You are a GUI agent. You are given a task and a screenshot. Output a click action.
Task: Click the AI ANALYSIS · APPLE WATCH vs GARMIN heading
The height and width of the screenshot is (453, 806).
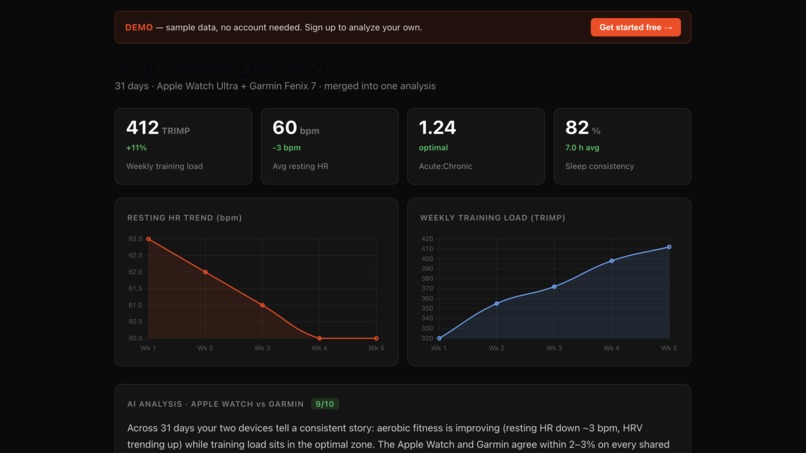tap(215, 404)
